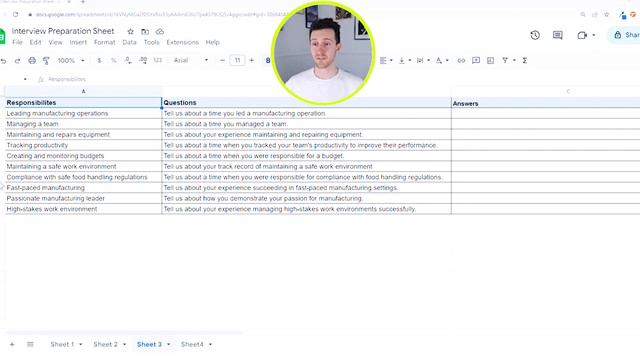The height and width of the screenshot is (360, 640).
Task: Click the redo arrow in the toolbar
Action: [x=17, y=61]
